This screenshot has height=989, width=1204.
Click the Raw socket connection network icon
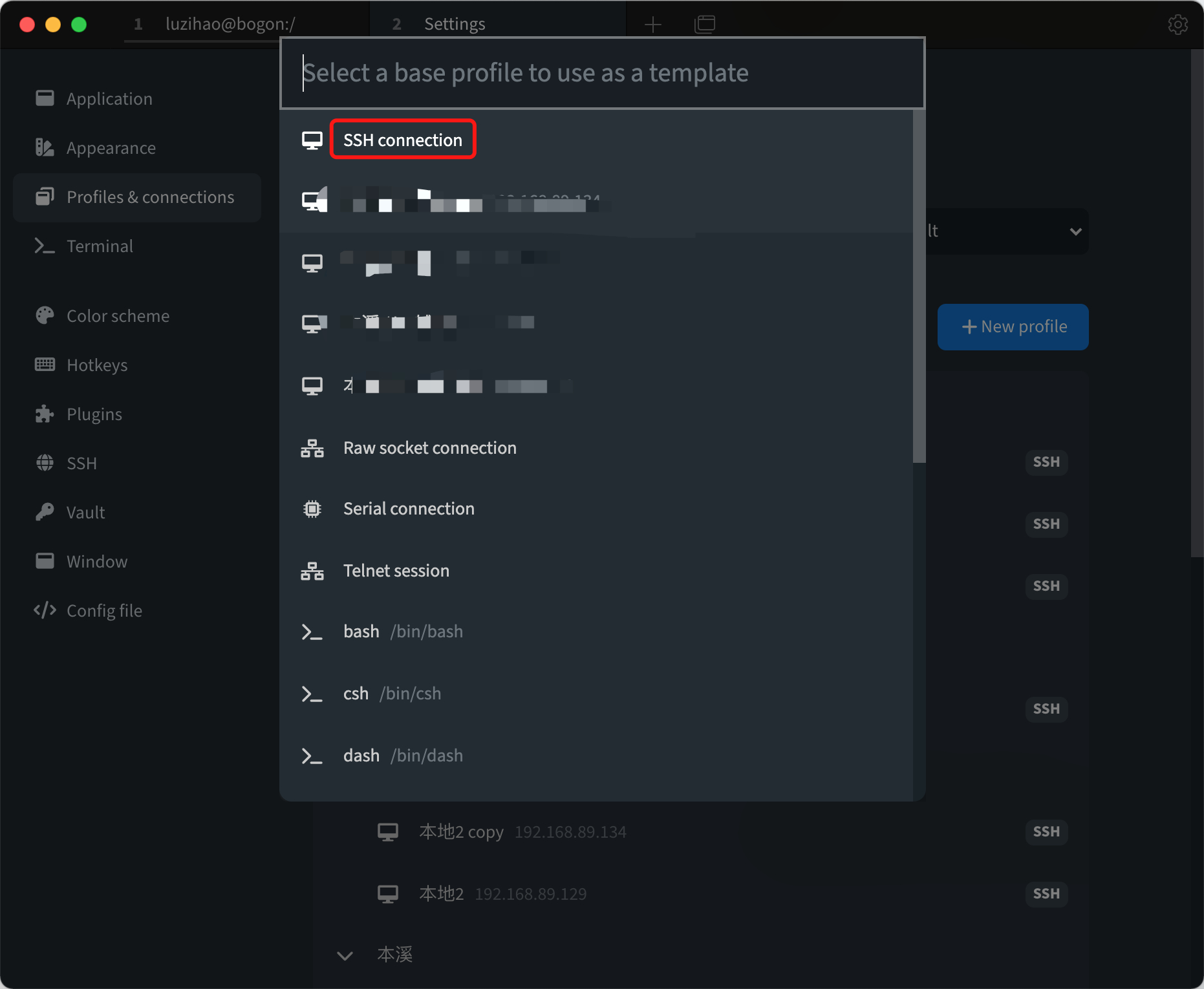tap(312, 448)
